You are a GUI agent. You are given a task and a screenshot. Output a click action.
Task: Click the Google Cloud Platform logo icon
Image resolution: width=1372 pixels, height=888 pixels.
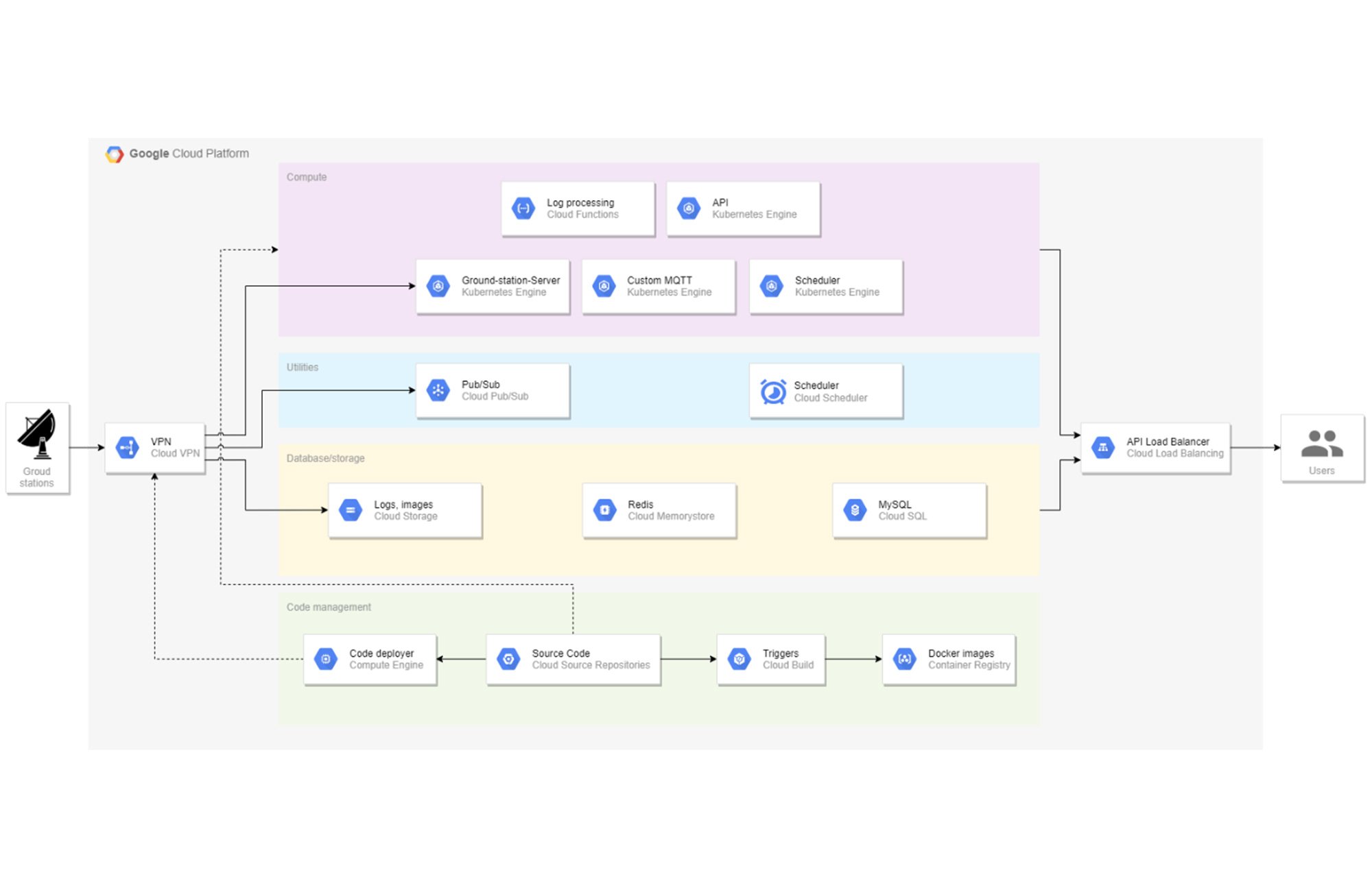[x=115, y=154]
